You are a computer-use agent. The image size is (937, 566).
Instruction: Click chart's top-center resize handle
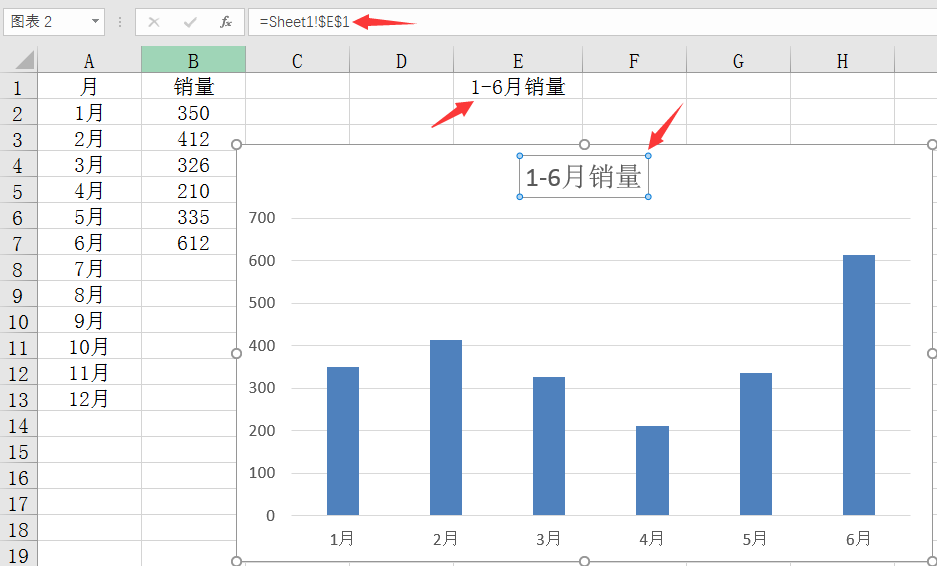click(584, 145)
